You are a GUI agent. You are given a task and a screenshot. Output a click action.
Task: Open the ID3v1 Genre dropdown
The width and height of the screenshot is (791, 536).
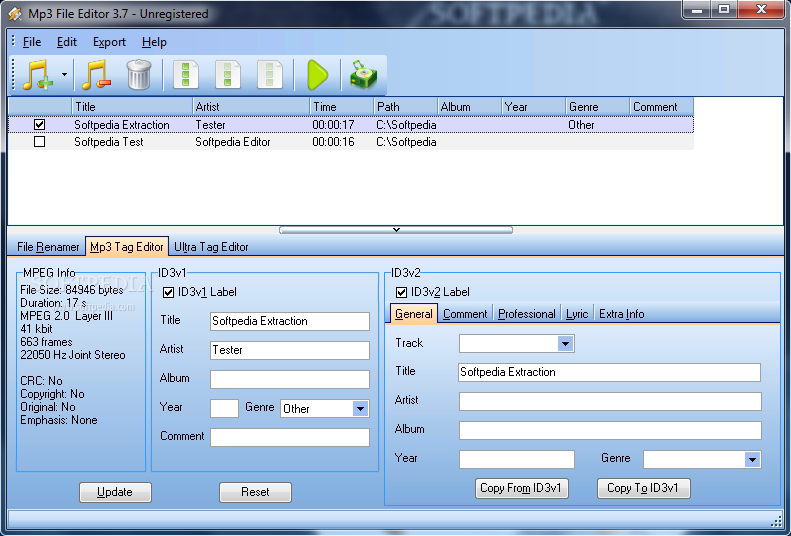tap(360, 409)
